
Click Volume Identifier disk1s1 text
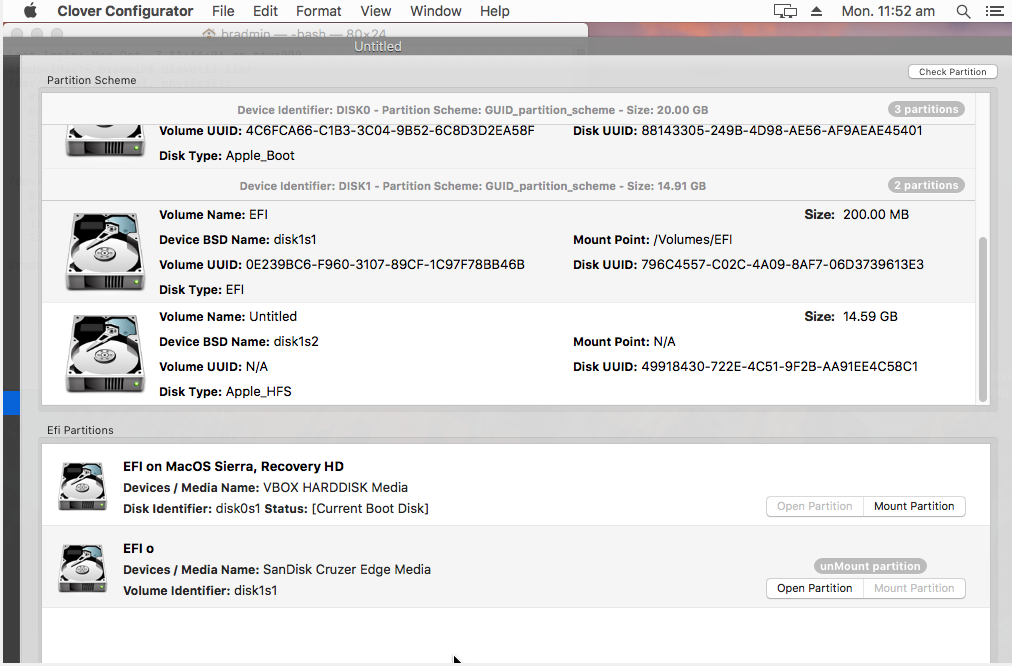tap(200, 590)
